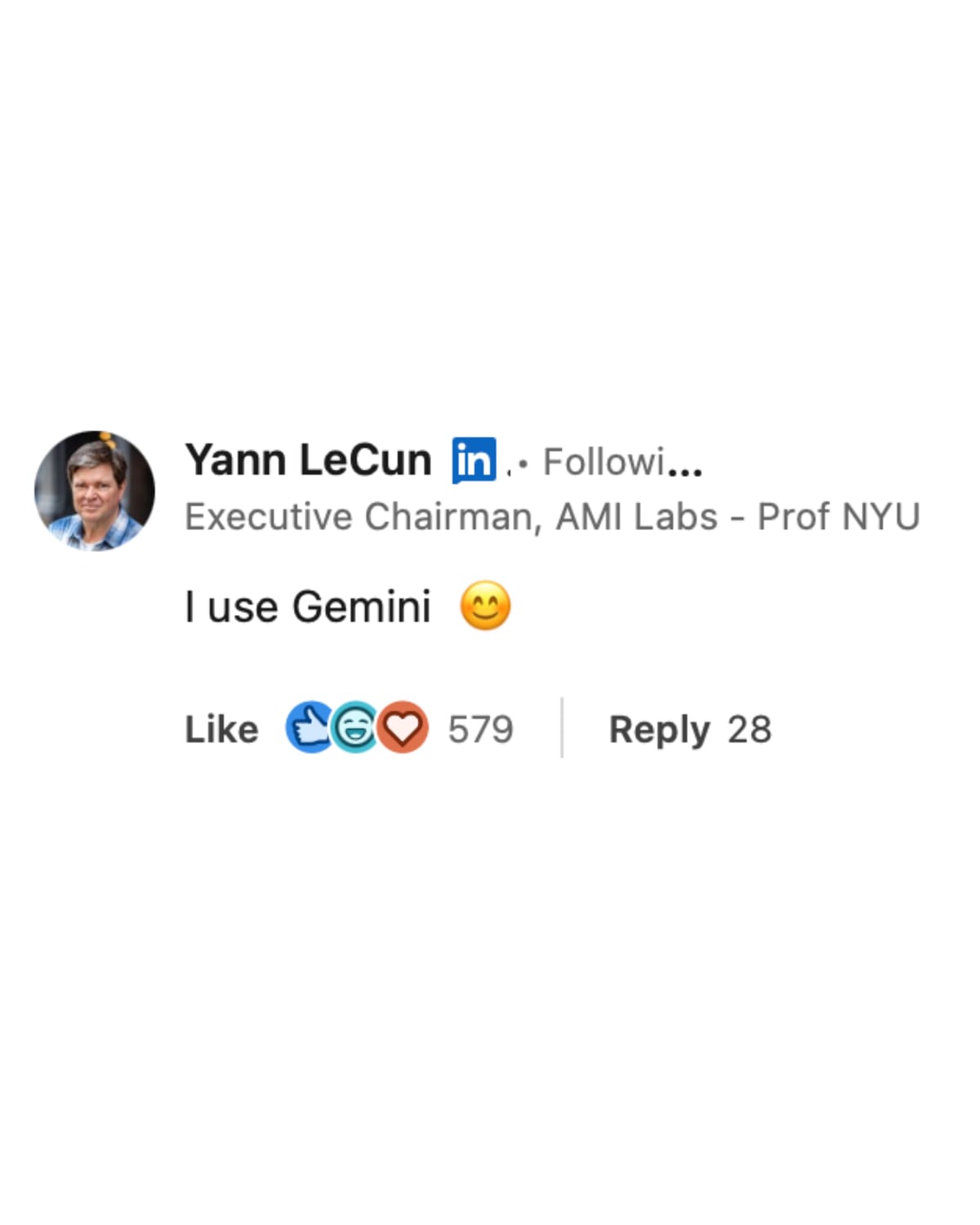This screenshot has width=980, height=1225.
Task: Select the comment text 'I use Gemini'
Action: [x=309, y=606]
